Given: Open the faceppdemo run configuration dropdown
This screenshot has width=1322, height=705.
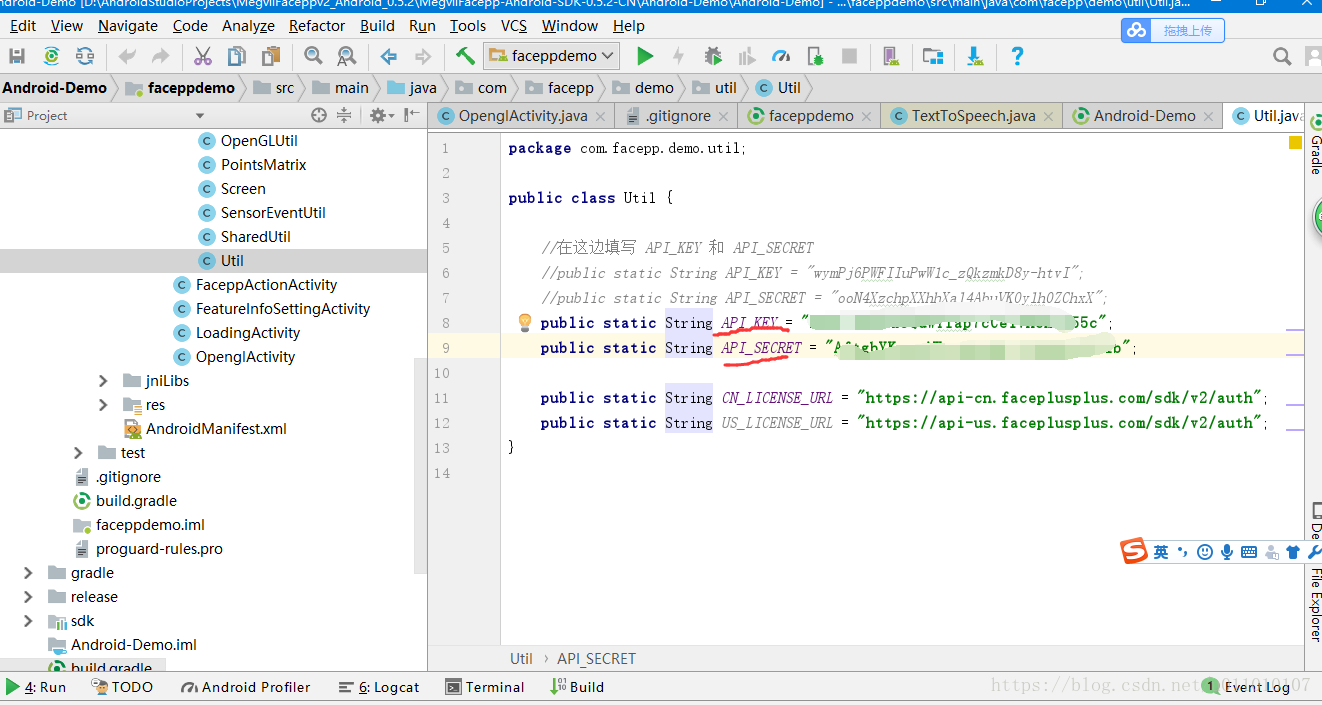Looking at the screenshot, I should coord(552,56).
